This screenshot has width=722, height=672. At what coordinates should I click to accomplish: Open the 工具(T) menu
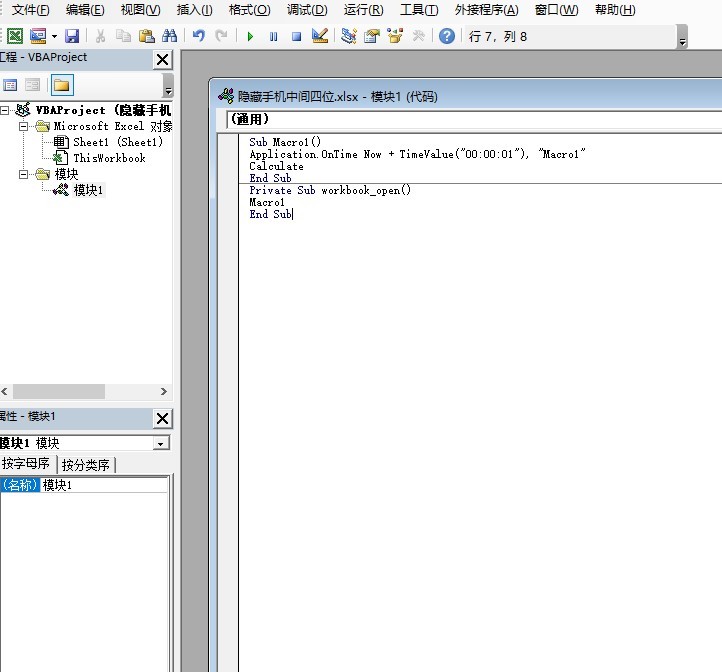click(419, 10)
